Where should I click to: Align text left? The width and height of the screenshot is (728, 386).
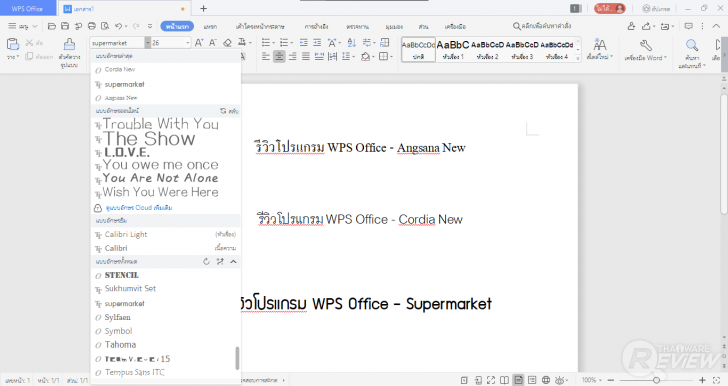point(266,57)
